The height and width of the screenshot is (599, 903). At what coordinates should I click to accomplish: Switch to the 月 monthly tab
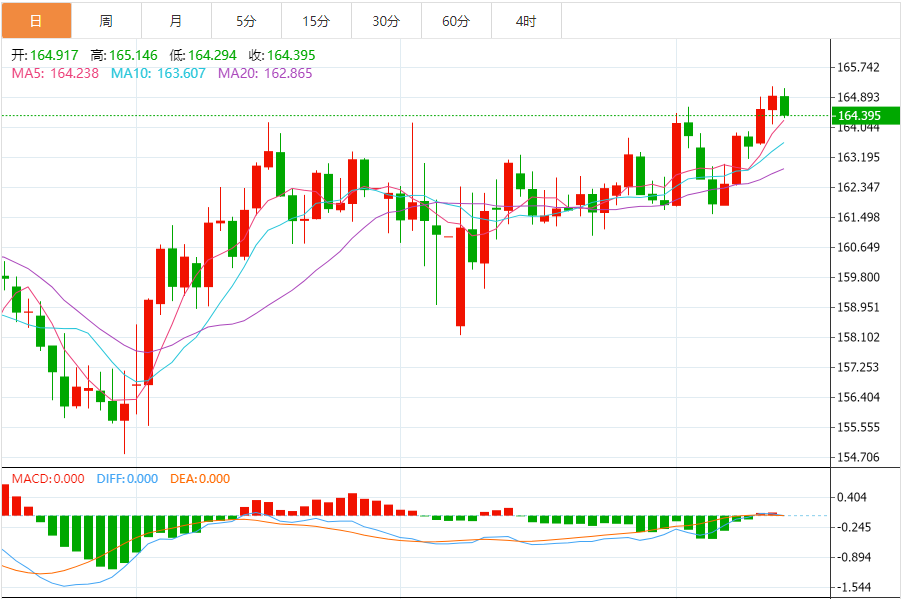(176, 21)
